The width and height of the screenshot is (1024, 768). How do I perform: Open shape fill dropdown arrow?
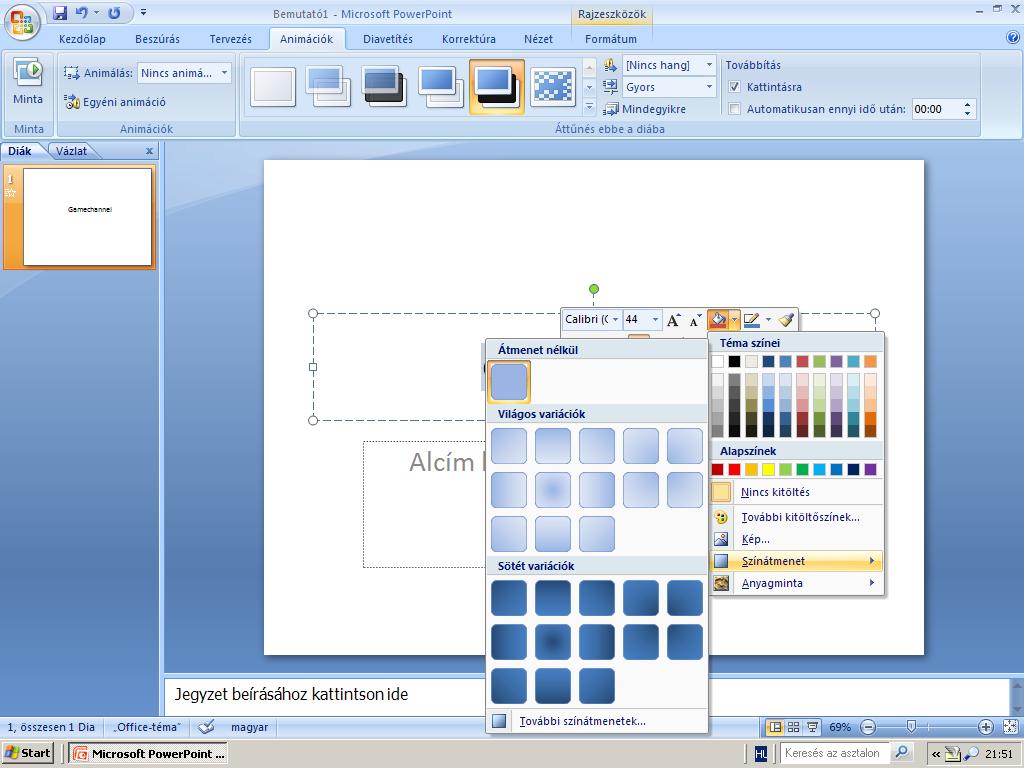pyautogui.click(x=735, y=319)
